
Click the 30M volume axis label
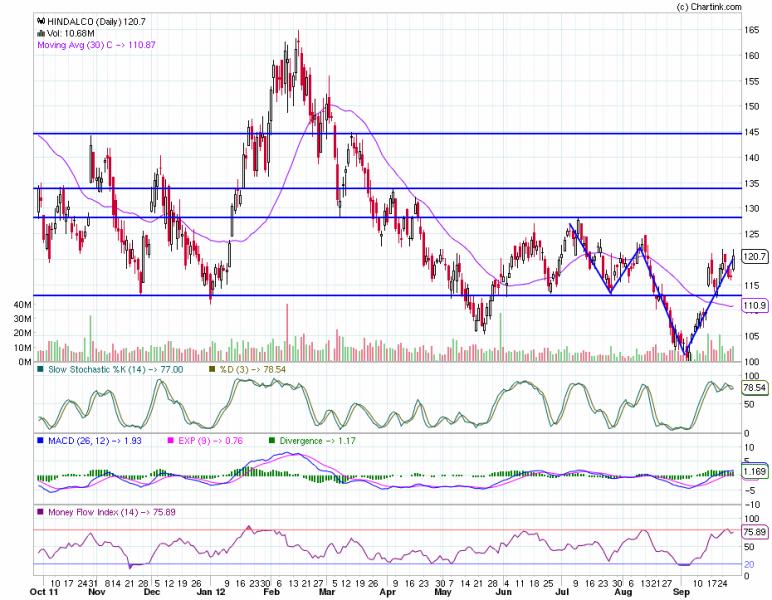(x=23, y=319)
